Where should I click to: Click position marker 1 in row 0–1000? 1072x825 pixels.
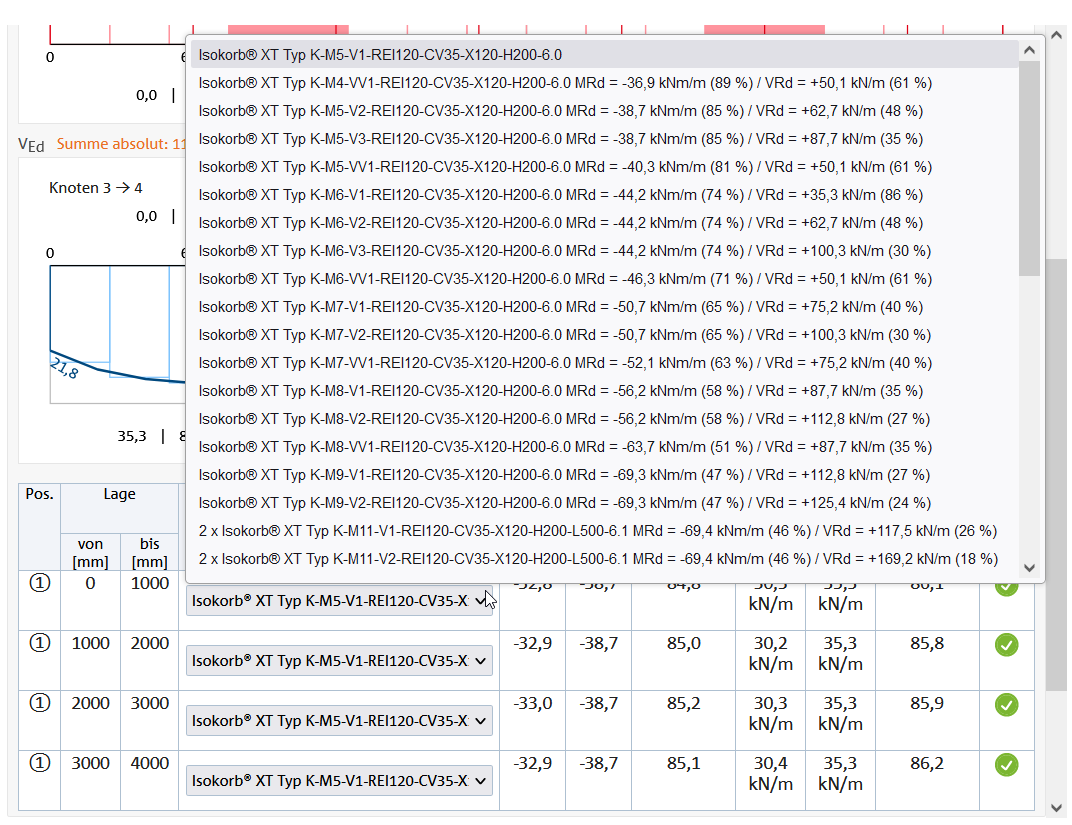40,583
